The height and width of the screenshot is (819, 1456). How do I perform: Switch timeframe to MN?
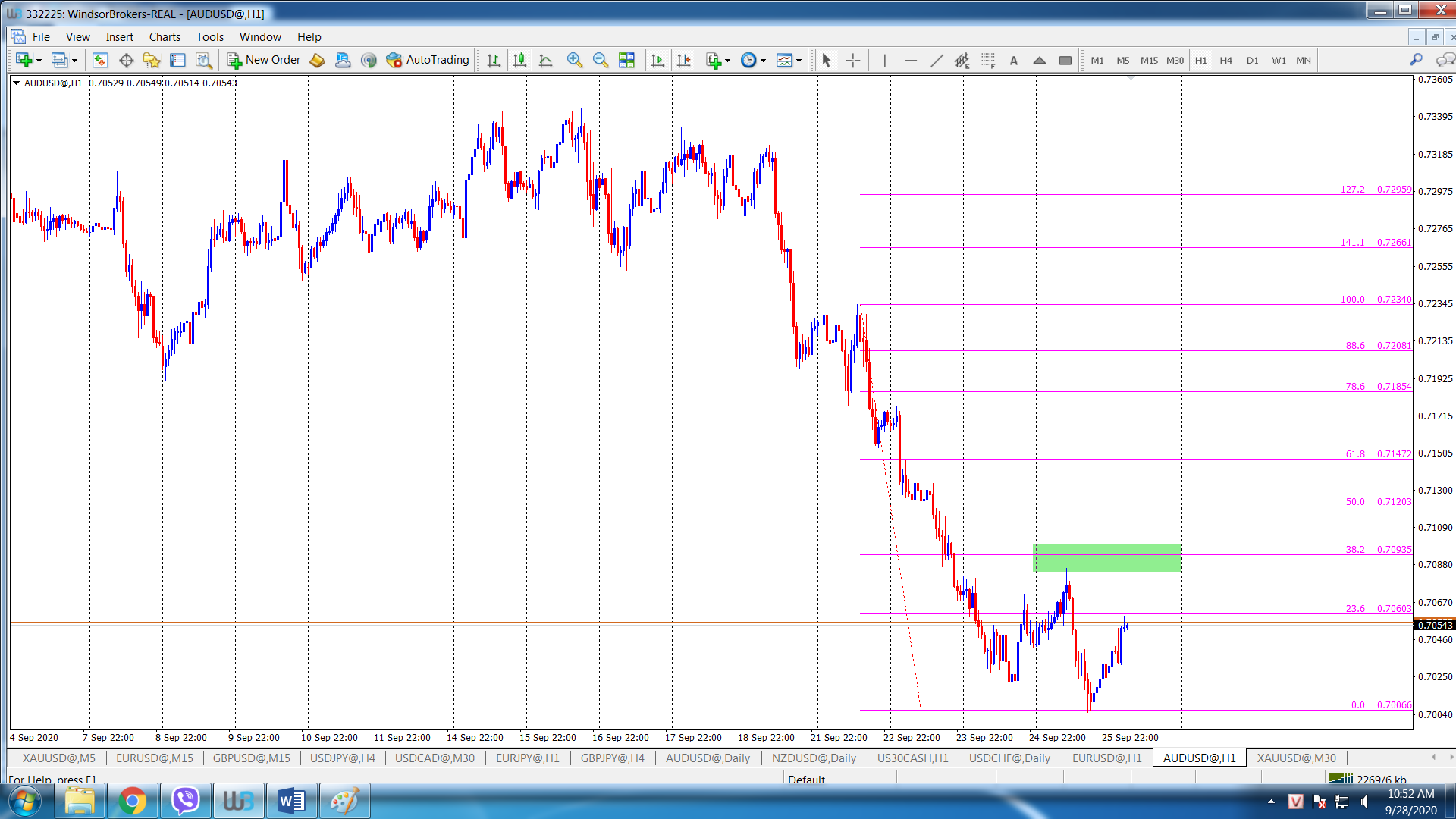1304,60
